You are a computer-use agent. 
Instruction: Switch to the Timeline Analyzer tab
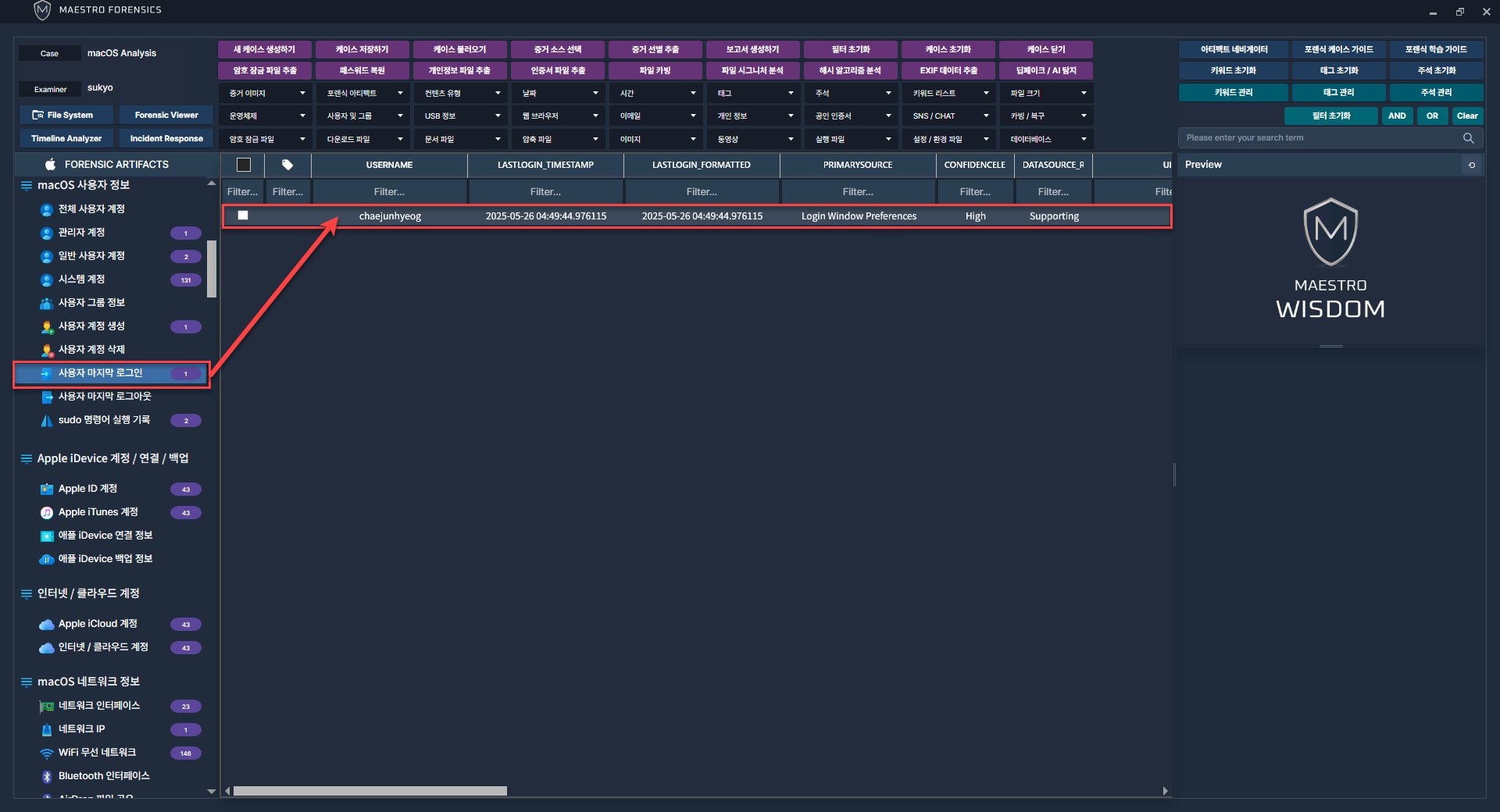[x=66, y=138]
